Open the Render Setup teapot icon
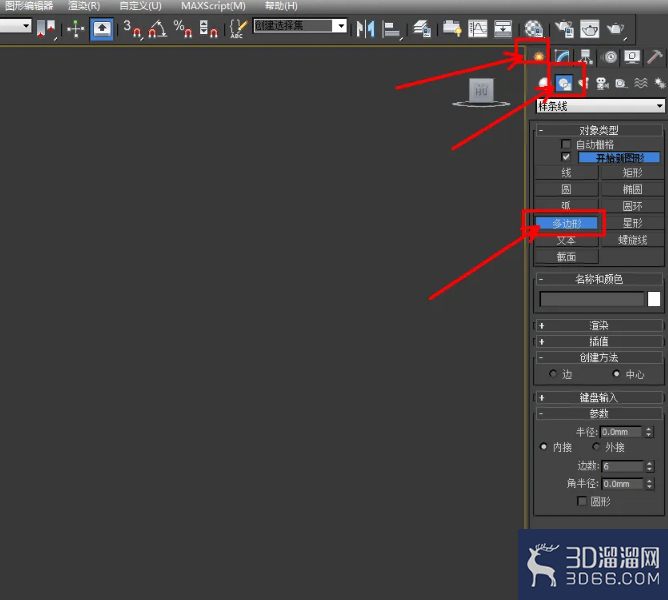 564,29
